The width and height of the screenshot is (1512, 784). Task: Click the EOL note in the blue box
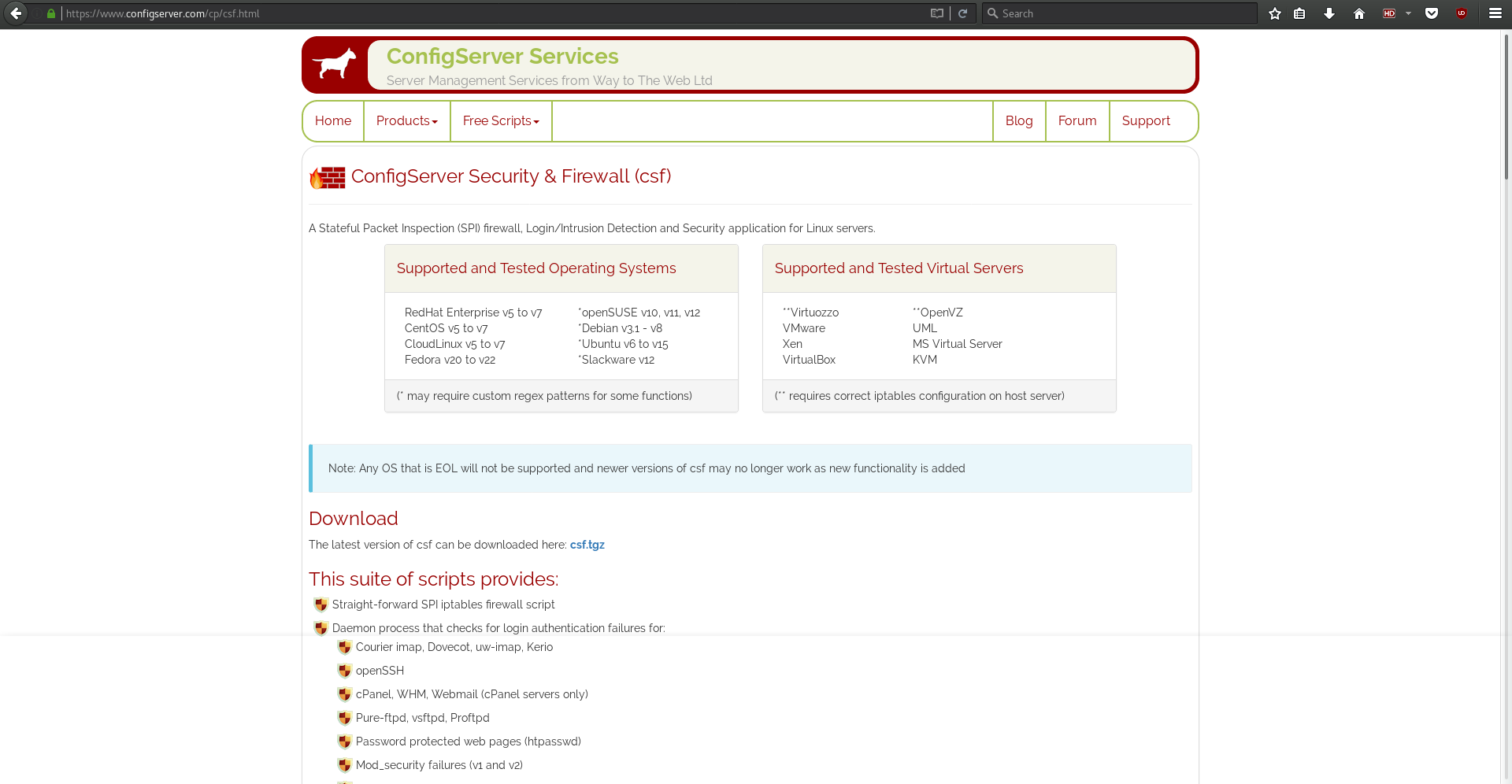pos(647,468)
